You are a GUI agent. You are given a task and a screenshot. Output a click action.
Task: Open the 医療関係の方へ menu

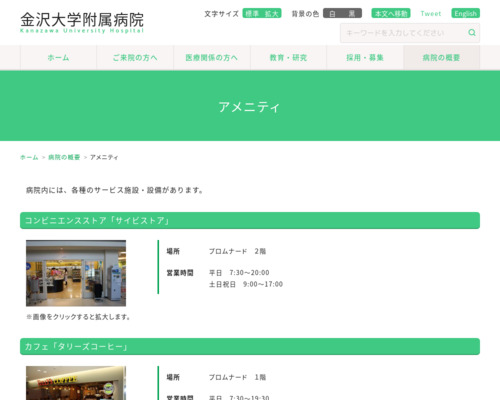coord(212,58)
